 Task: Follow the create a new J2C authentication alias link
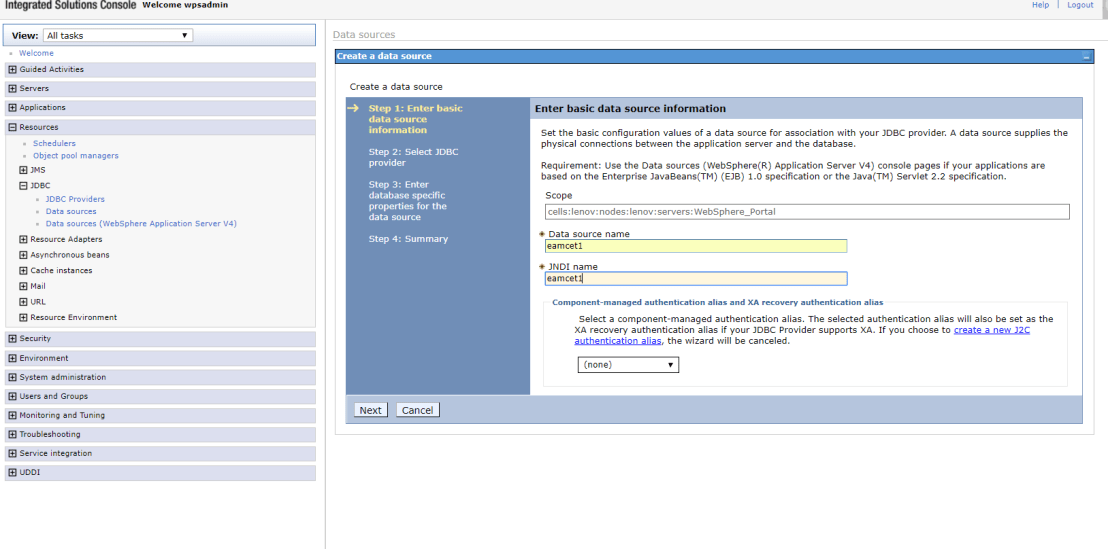pyautogui.click(x=991, y=330)
